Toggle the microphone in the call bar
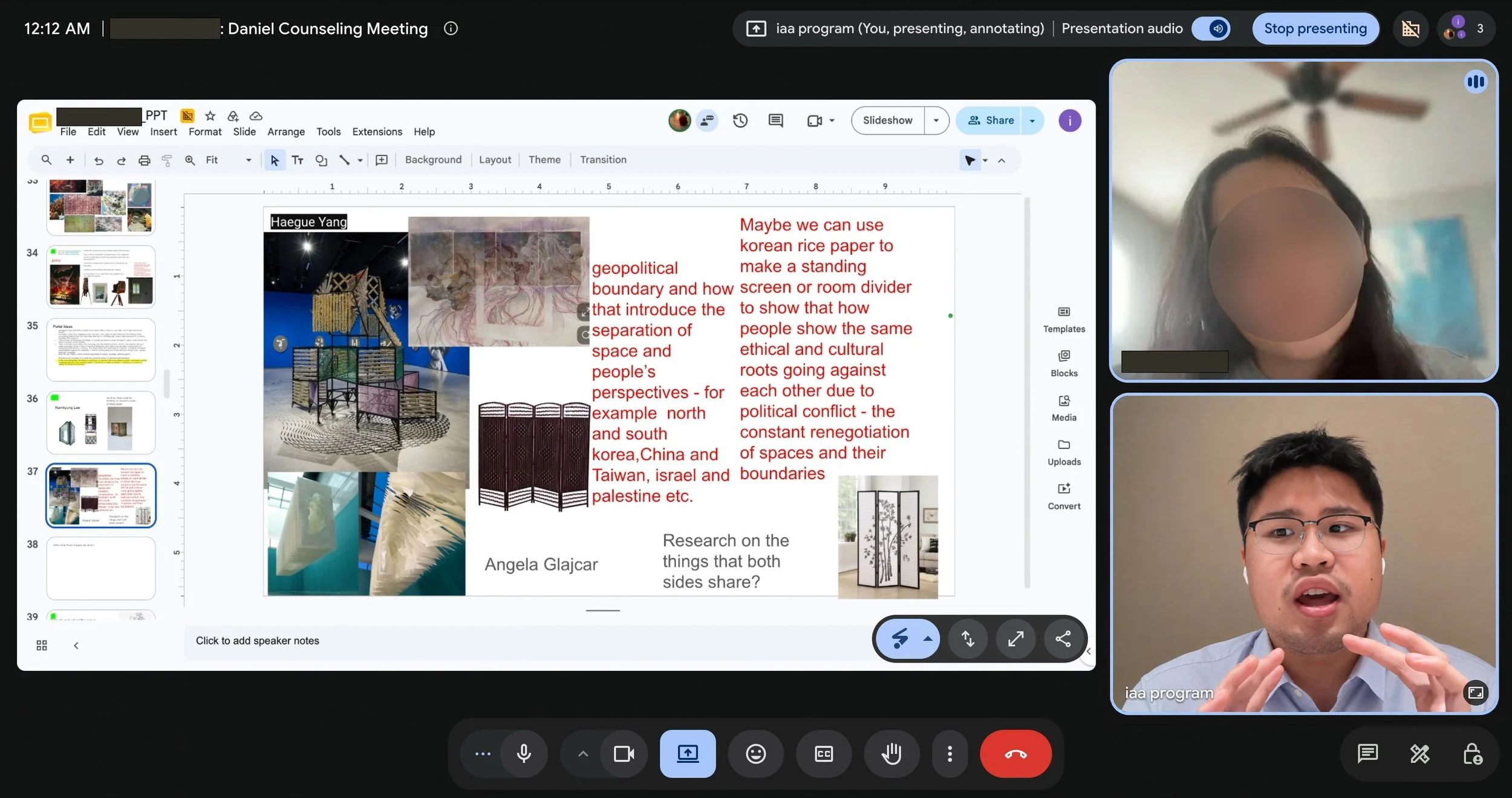 [524, 754]
